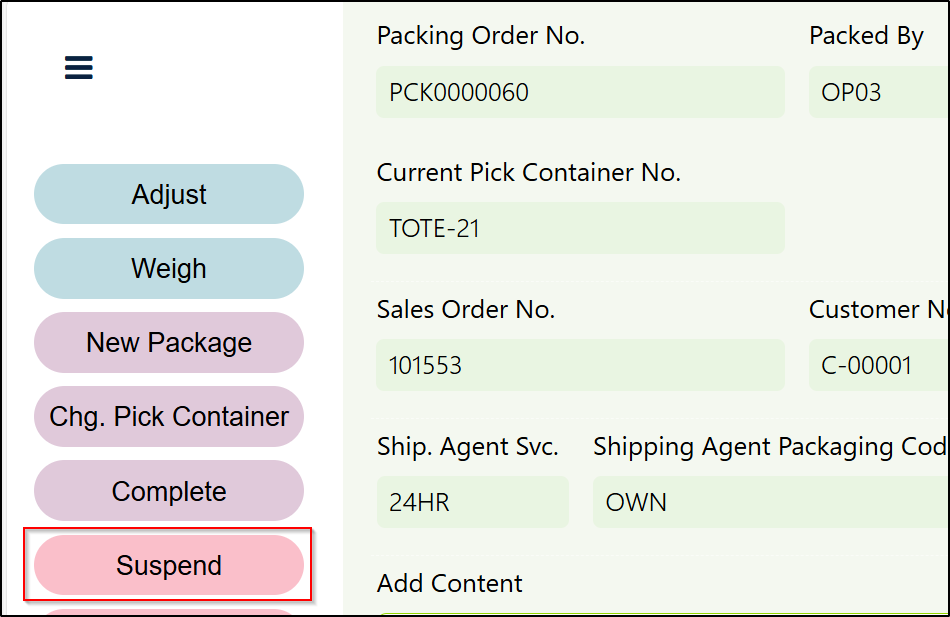
Task: Open the hamburger navigation menu
Action: 79,68
